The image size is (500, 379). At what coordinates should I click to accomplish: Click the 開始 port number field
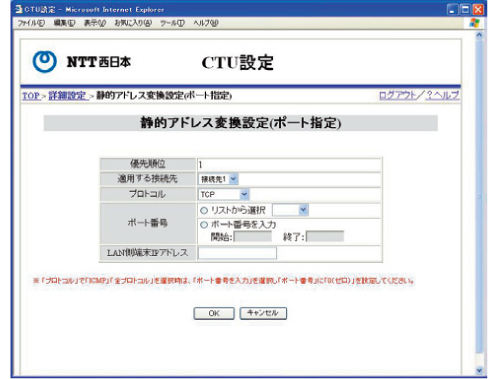pyautogui.click(x=252, y=237)
